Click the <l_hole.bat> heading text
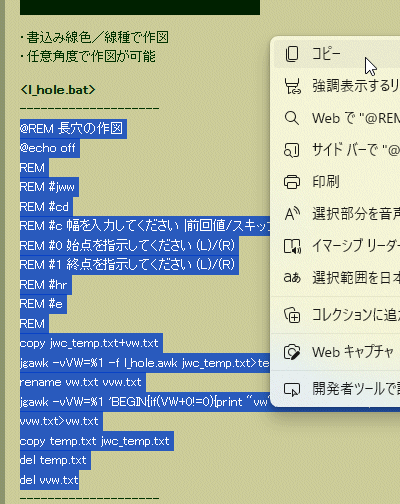The width and height of the screenshot is (400, 504). (58, 90)
